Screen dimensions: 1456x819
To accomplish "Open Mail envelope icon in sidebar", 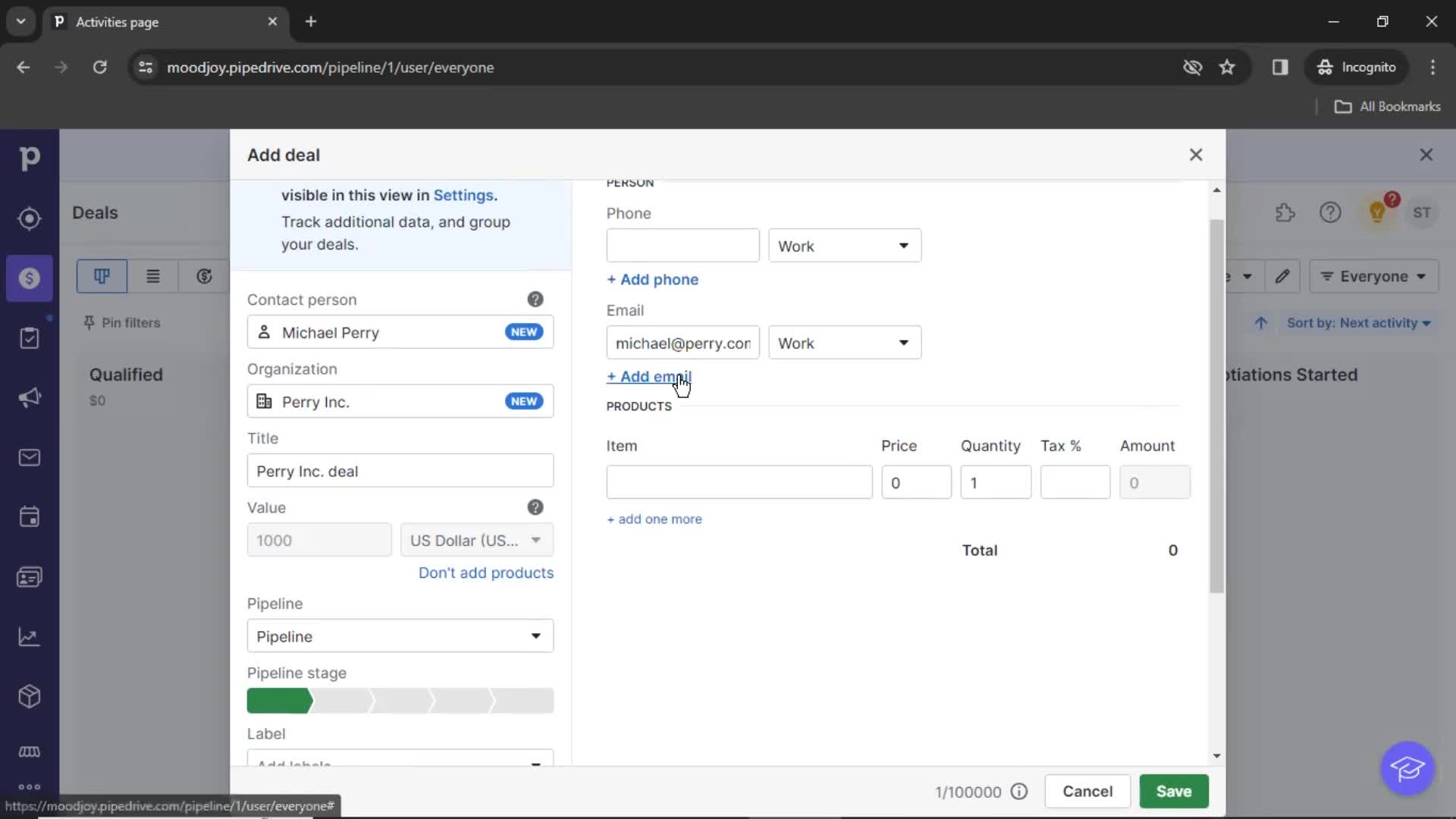I will (29, 457).
